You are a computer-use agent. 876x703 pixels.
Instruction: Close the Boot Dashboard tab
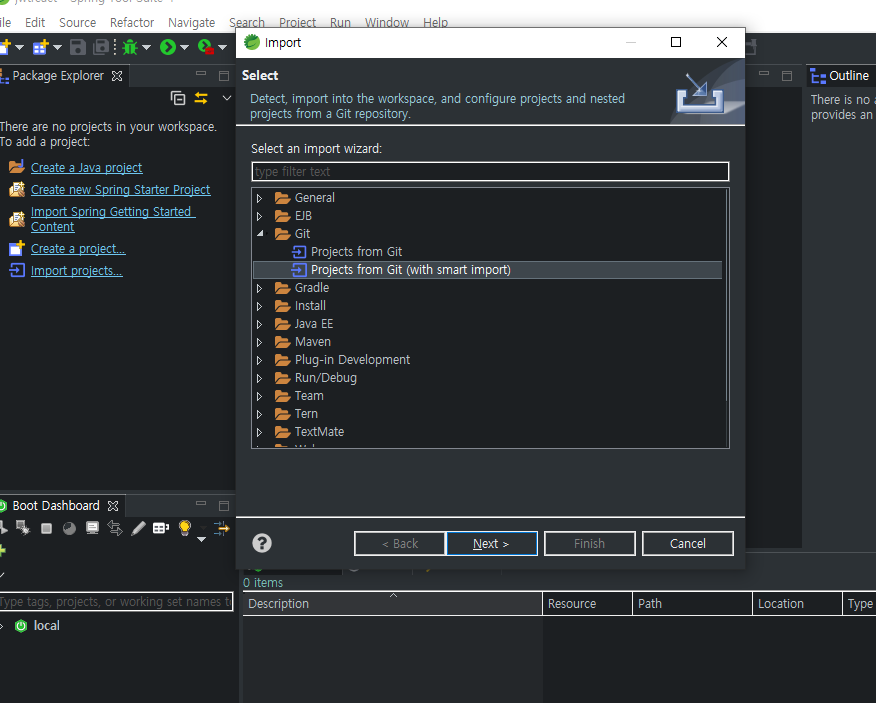(113, 506)
